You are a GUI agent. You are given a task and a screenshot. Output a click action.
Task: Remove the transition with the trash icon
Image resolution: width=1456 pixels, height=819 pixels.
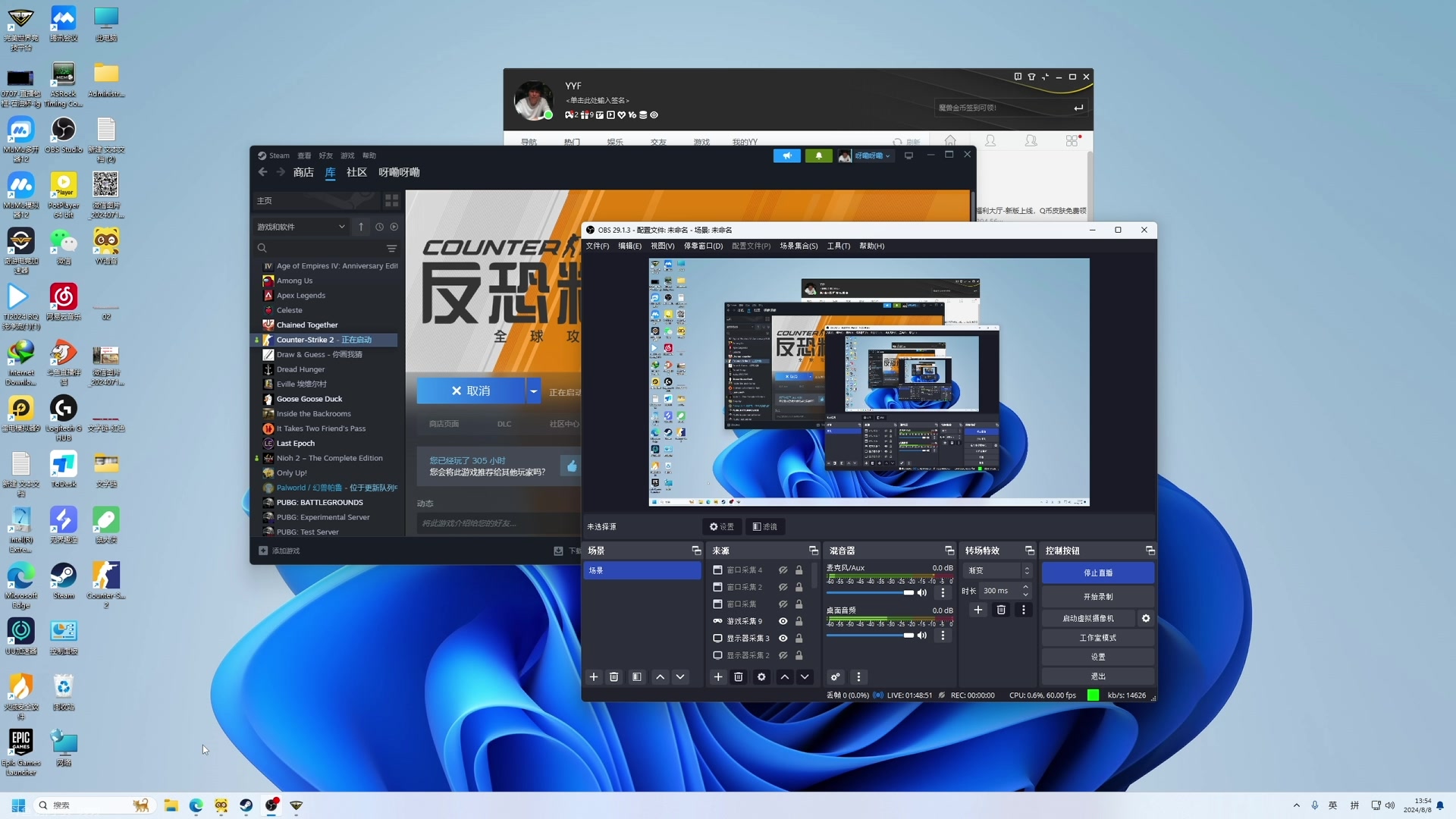click(1001, 610)
